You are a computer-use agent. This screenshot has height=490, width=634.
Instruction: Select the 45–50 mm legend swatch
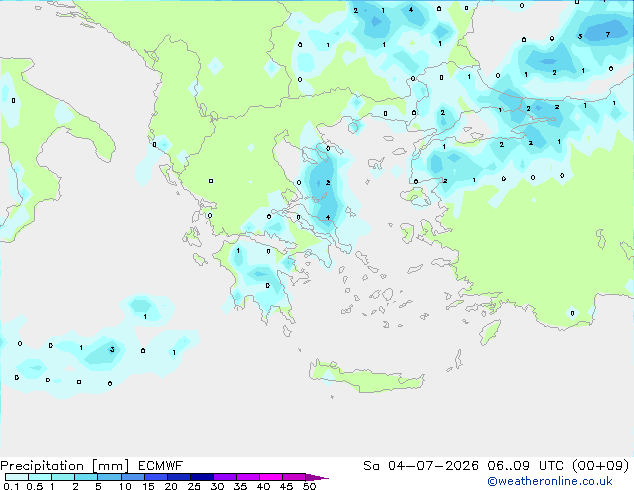294,477
